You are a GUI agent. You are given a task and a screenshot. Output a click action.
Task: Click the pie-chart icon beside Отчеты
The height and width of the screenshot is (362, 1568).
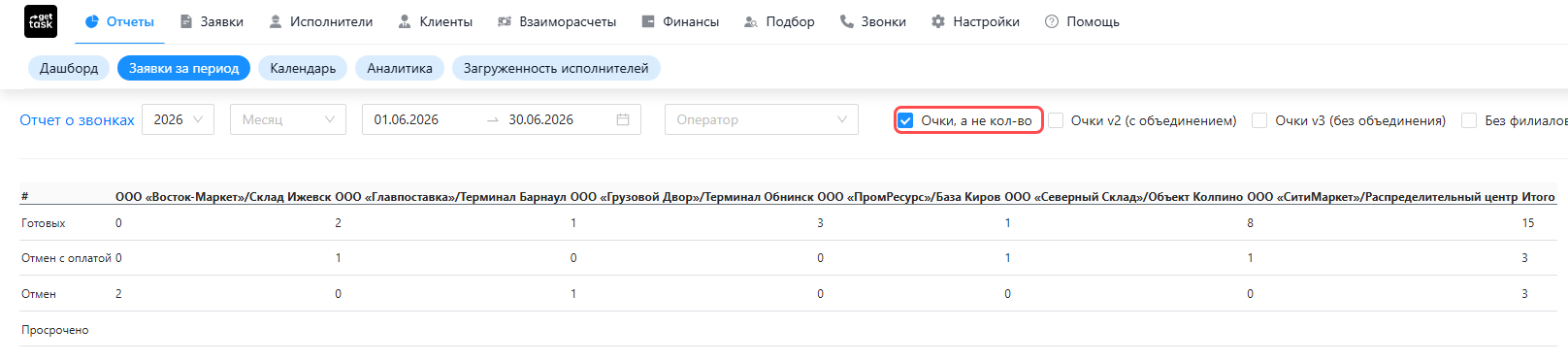(92, 21)
